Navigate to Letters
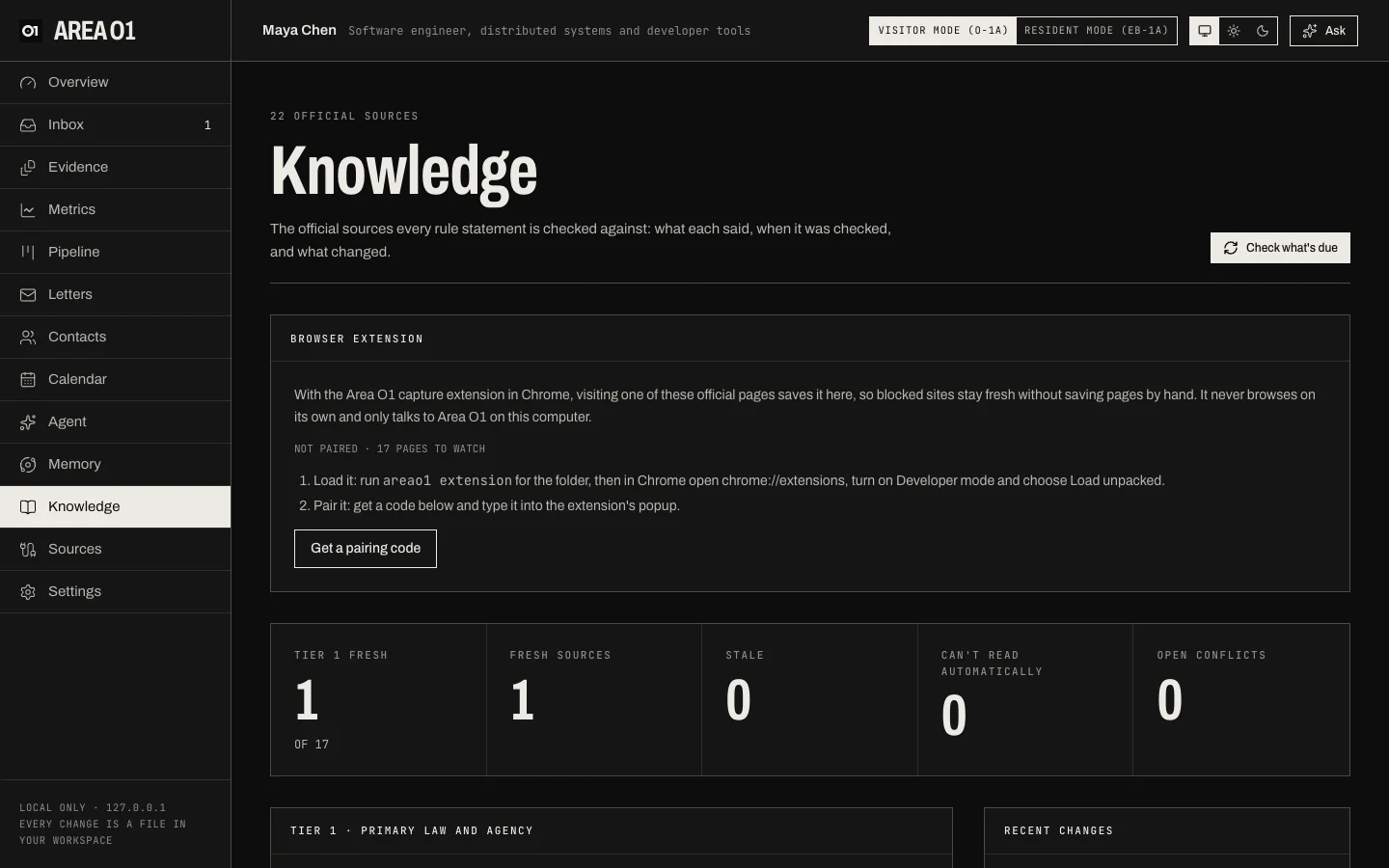The image size is (1389, 868). tap(116, 295)
